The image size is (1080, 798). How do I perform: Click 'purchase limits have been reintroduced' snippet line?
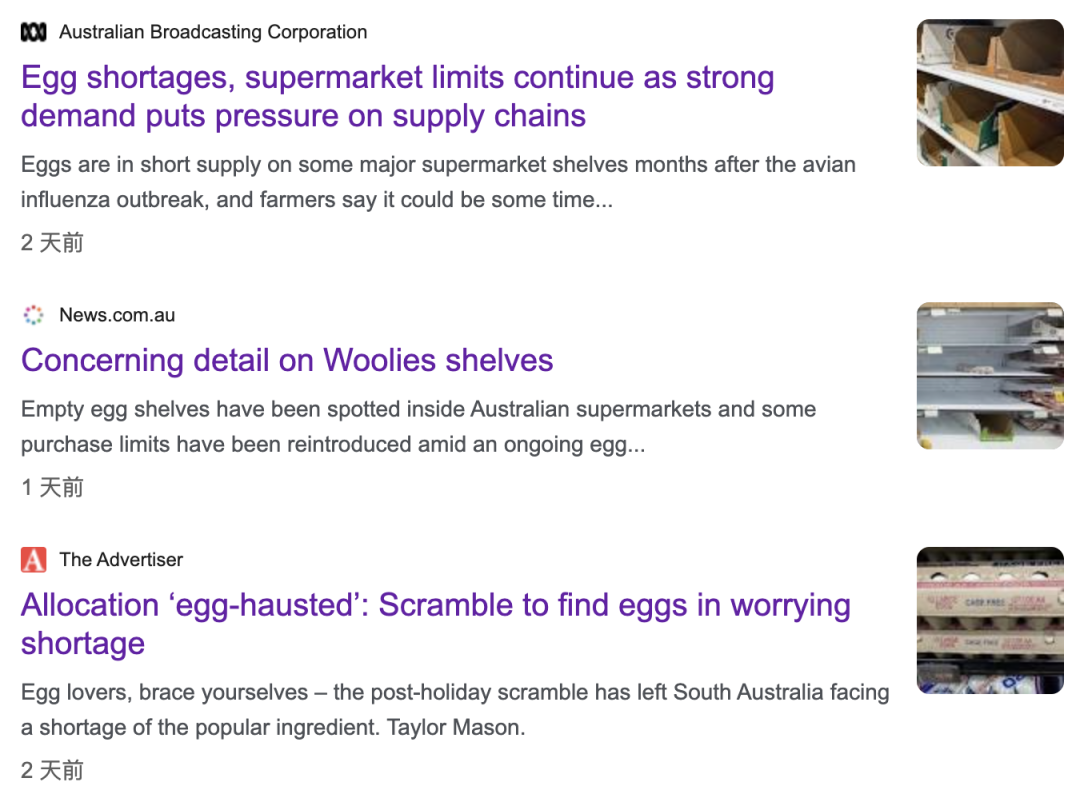(333, 445)
